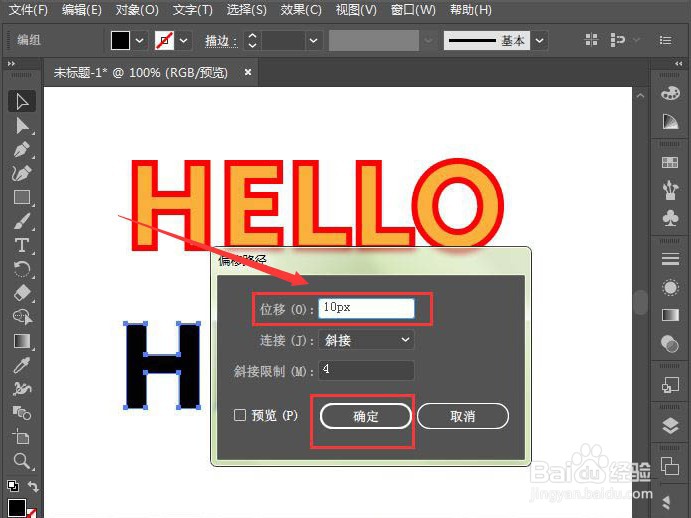The width and height of the screenshot is (691, 518).
Task: Expand stroke weight dropdown
Action: click(x=313, y=41)
